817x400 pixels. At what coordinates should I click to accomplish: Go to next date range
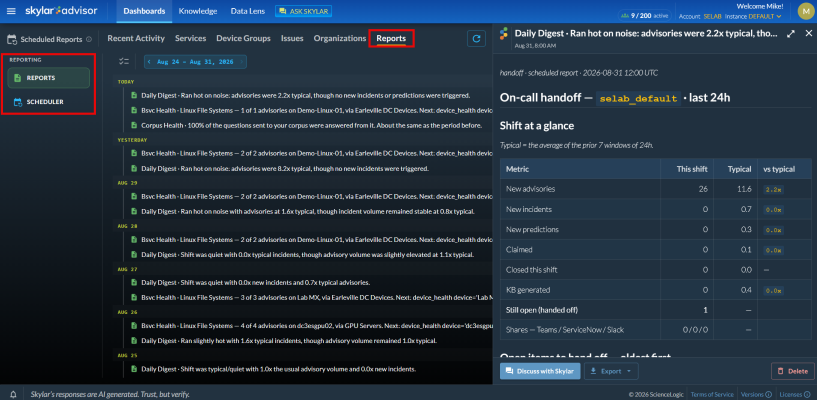pyautogui.click(x=241, y=62)
